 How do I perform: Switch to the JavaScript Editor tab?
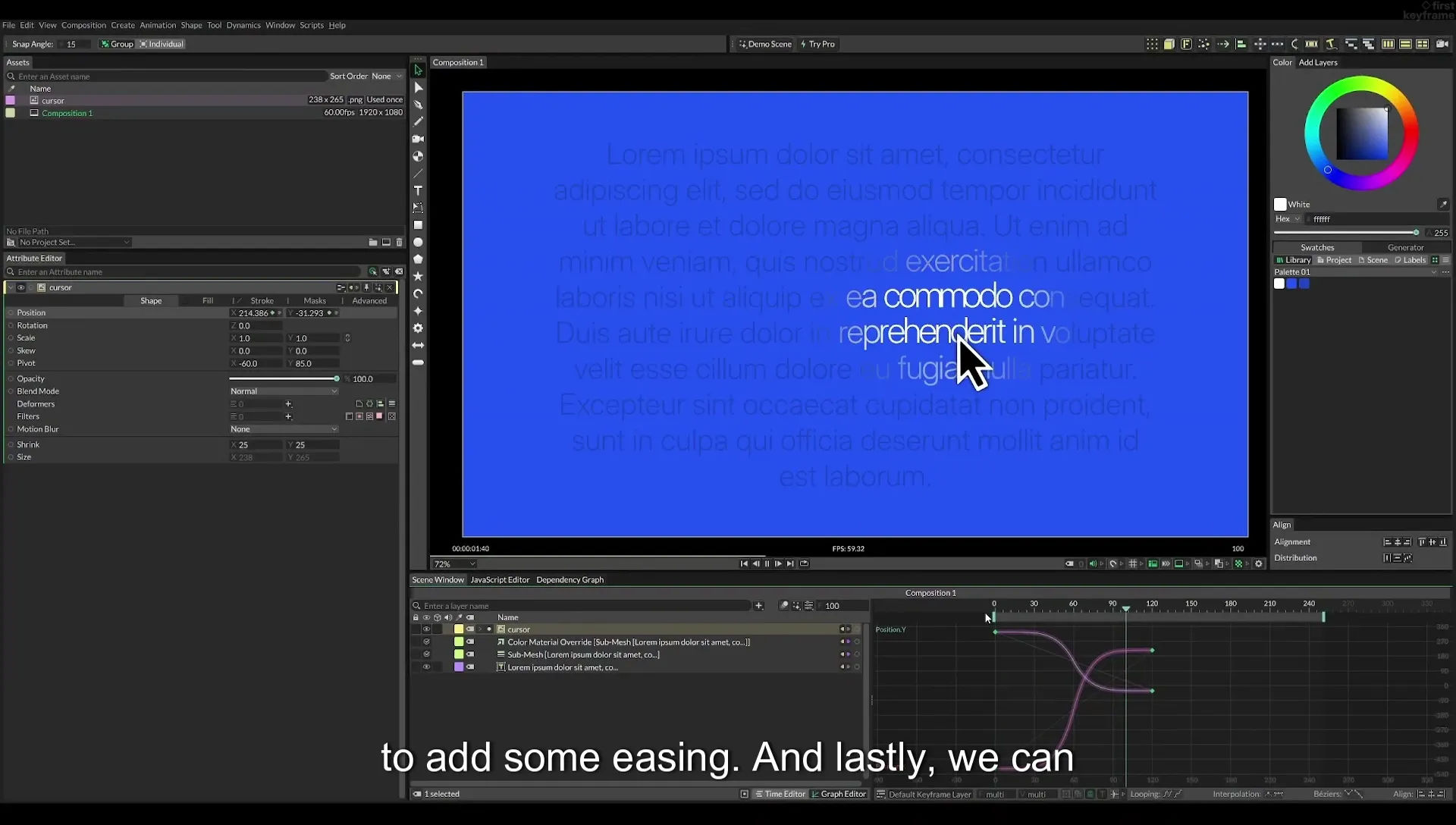tap(500, 580)
